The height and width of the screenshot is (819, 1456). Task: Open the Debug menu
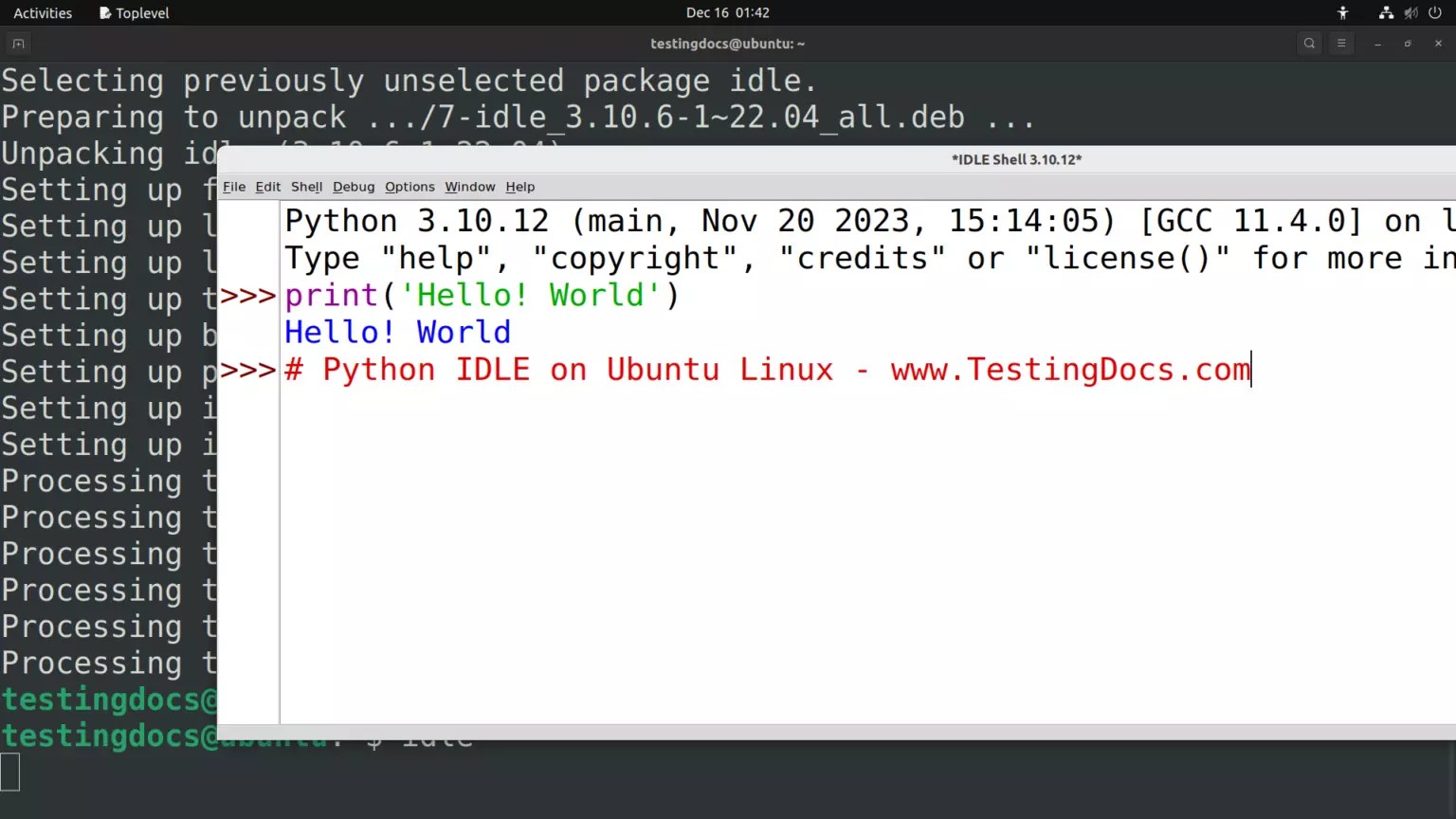click(354, 187)
